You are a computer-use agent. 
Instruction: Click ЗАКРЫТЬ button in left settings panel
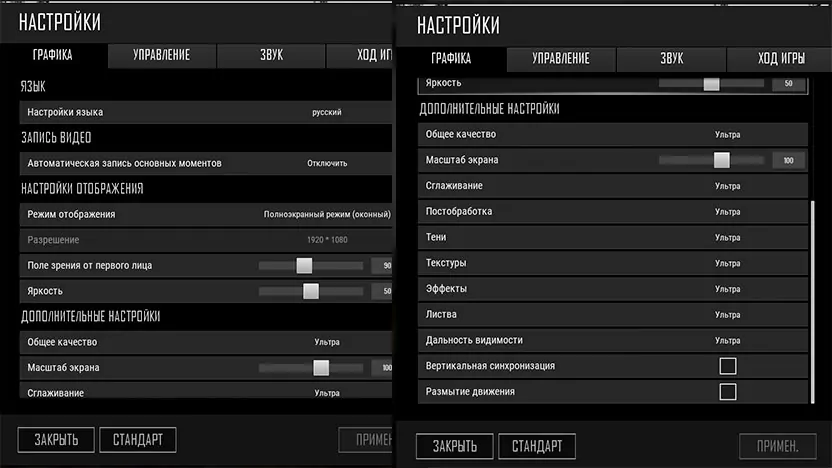55,439
